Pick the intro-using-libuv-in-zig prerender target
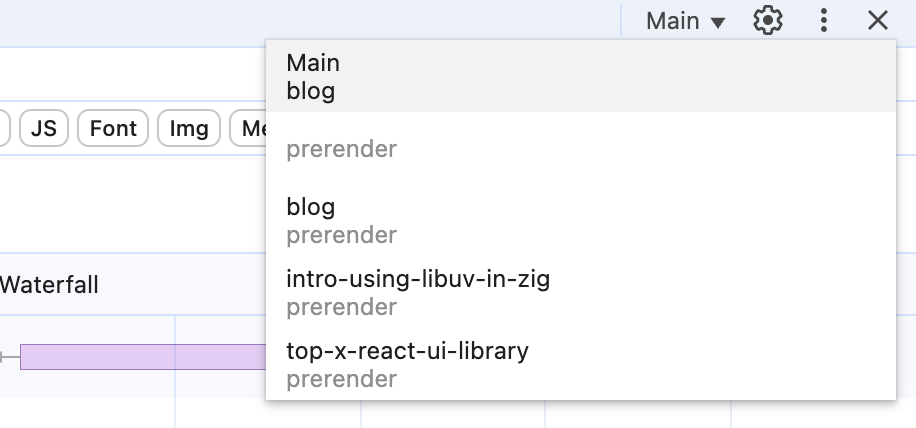Screen dimensions: 916x428 [x=580, y=292]
